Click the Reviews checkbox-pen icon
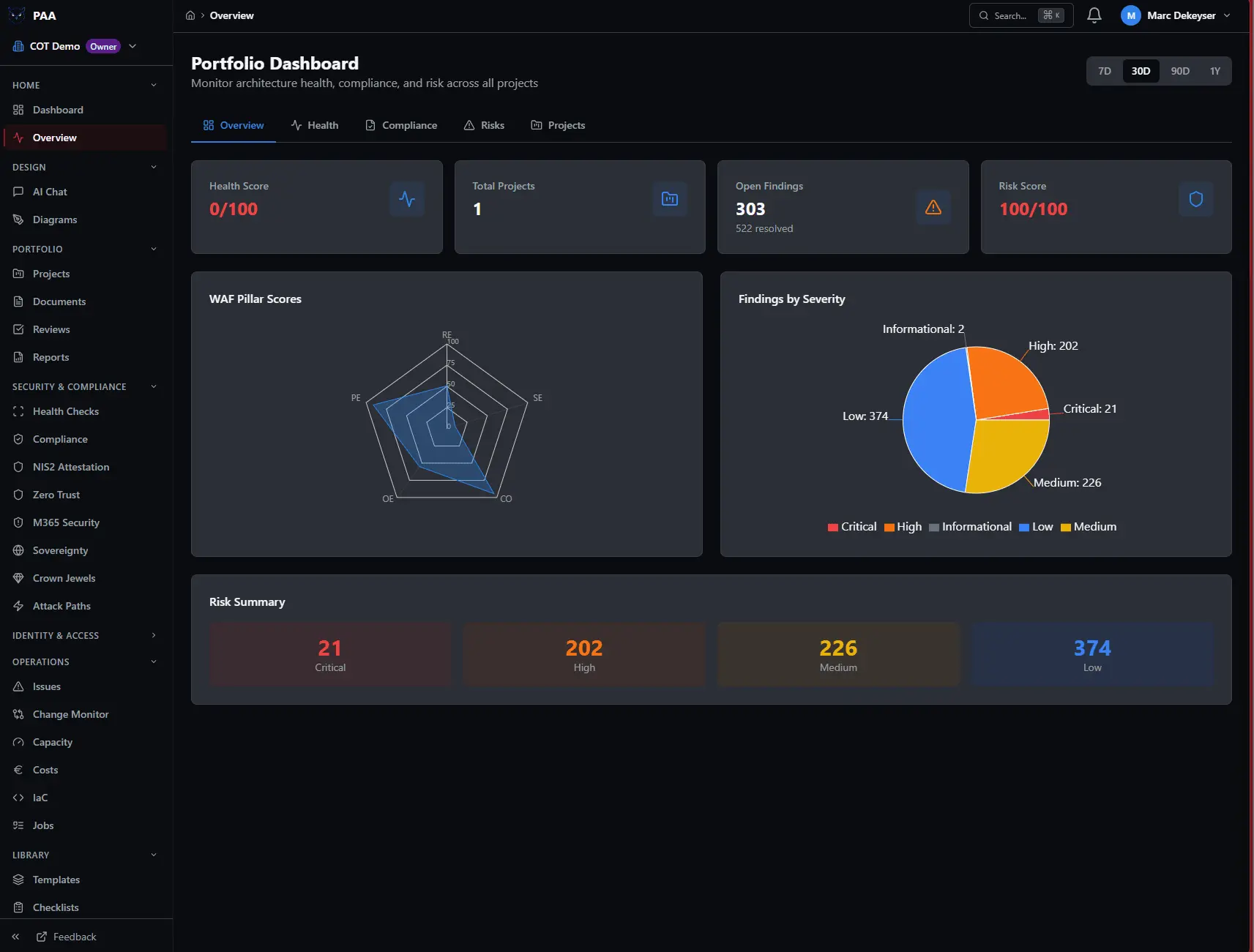Image resolution: width=1254 pixels, height=952 pixels. (x=18, y=329)
